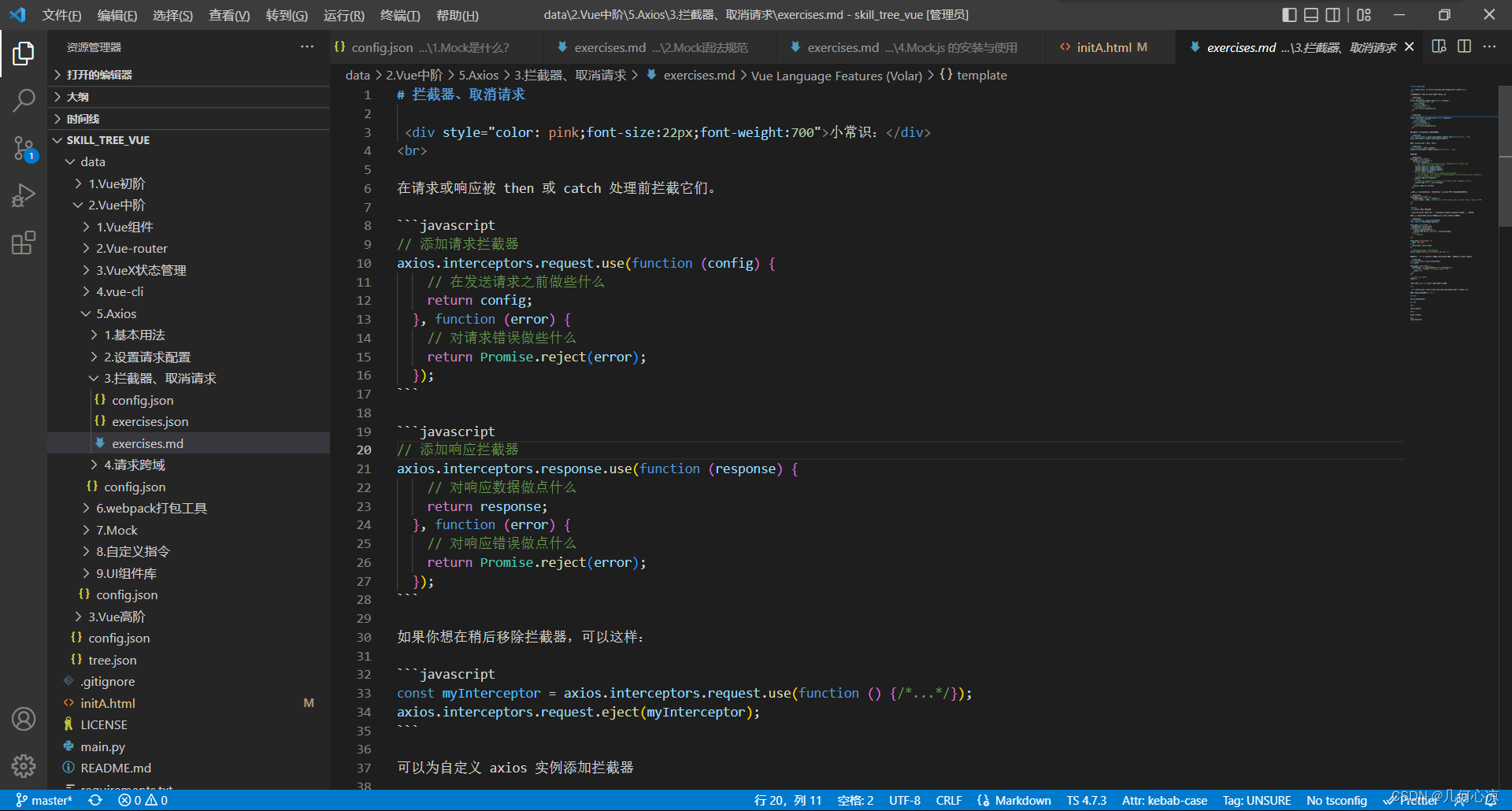
Task: Collapse the data folder
Action: (189, 161)
